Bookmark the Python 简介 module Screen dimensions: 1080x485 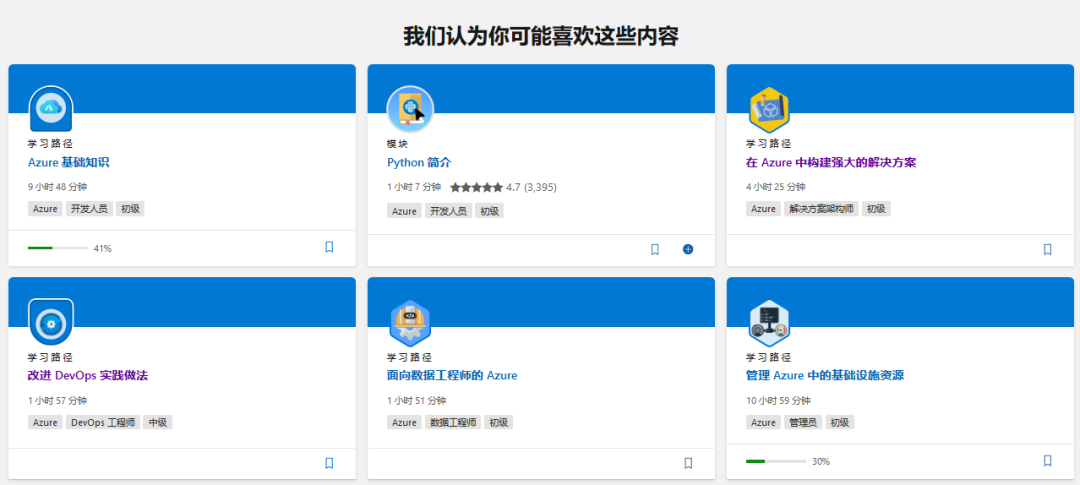click(x=655, y=249)
